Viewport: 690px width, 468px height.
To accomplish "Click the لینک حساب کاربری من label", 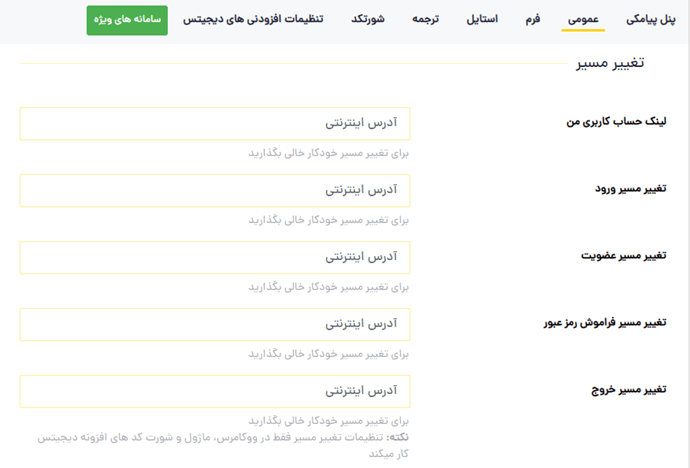I will click(x=617, y=121).
